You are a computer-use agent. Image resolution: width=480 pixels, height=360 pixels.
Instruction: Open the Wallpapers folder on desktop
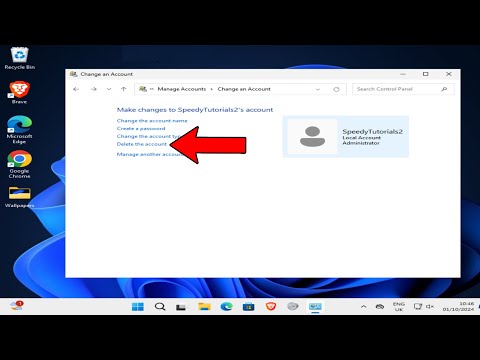pyautogui.click(x=19, y=197)
